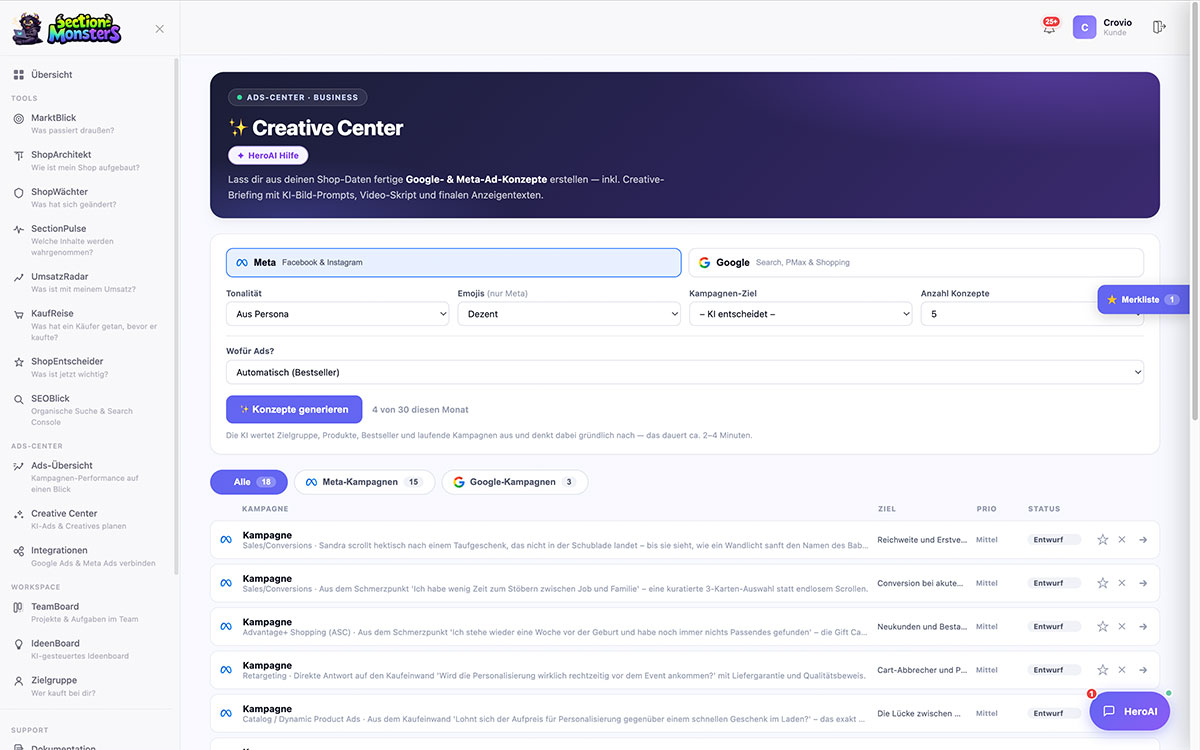Viewport: 1200px width, 750px height.
Task: Remove the 3-Karten-Auswahl campaign via X
Action: [1122, 583]
